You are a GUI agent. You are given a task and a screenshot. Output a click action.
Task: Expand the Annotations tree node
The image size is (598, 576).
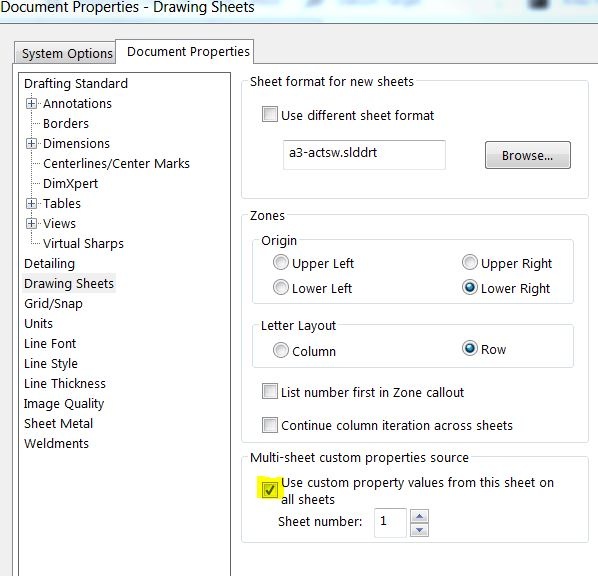(31, 104)
